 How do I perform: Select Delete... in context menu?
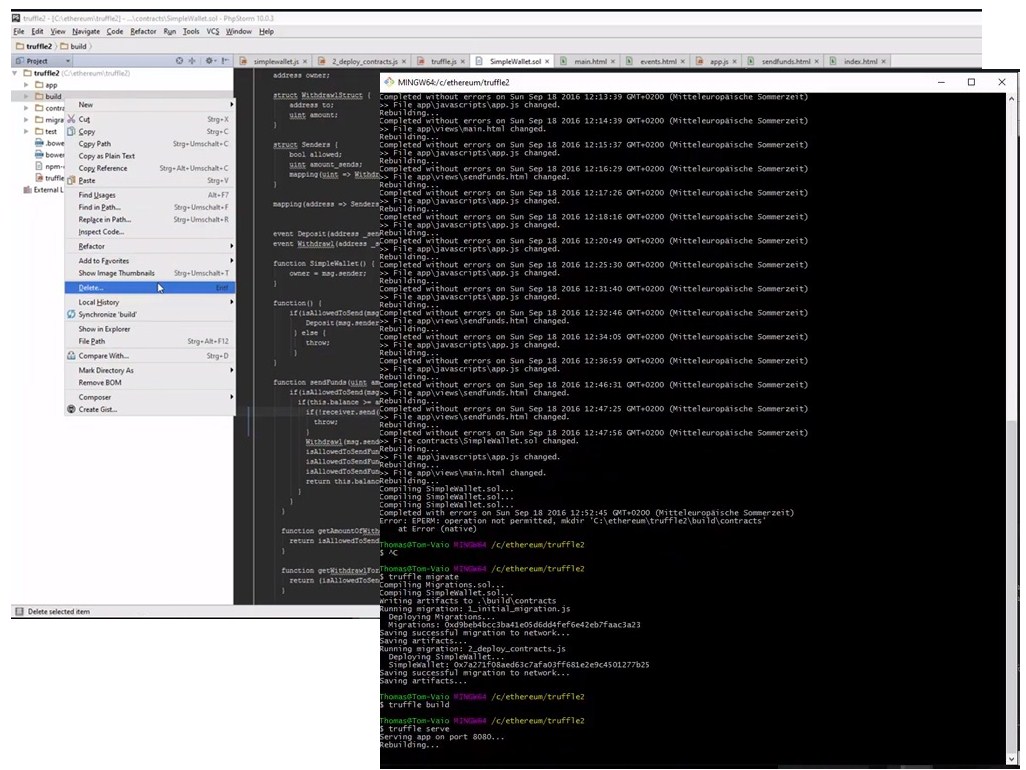point(149,288)
